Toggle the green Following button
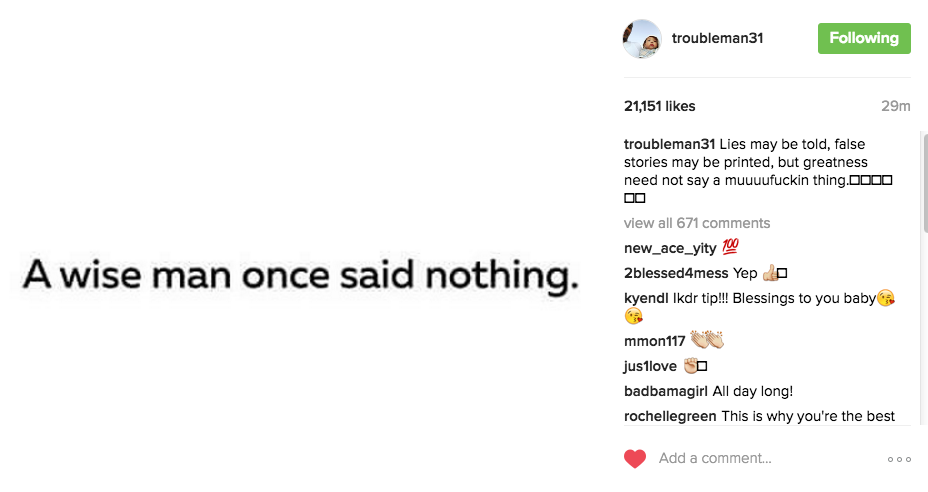 point(864,38)
